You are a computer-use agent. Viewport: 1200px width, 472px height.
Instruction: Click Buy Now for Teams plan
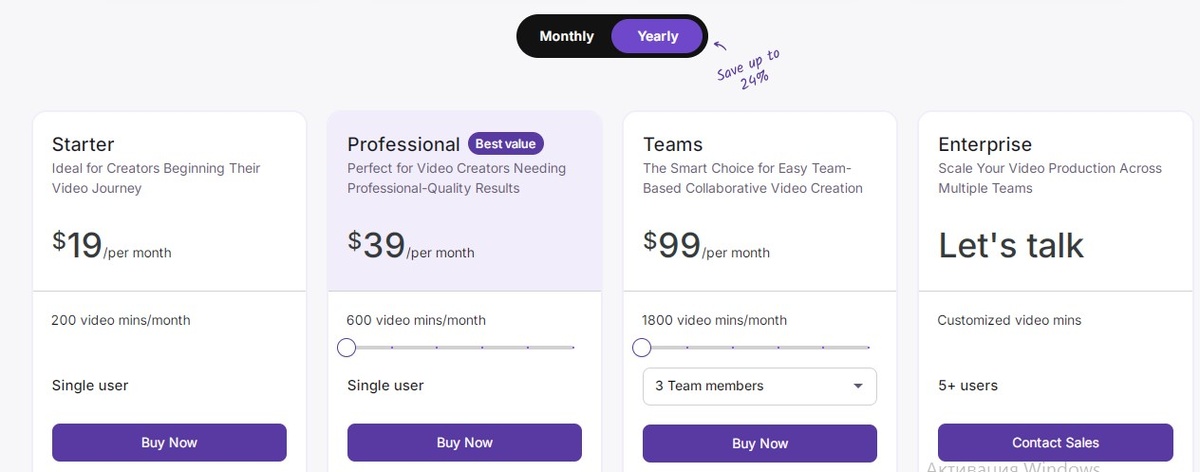click(x=759, y=443)
